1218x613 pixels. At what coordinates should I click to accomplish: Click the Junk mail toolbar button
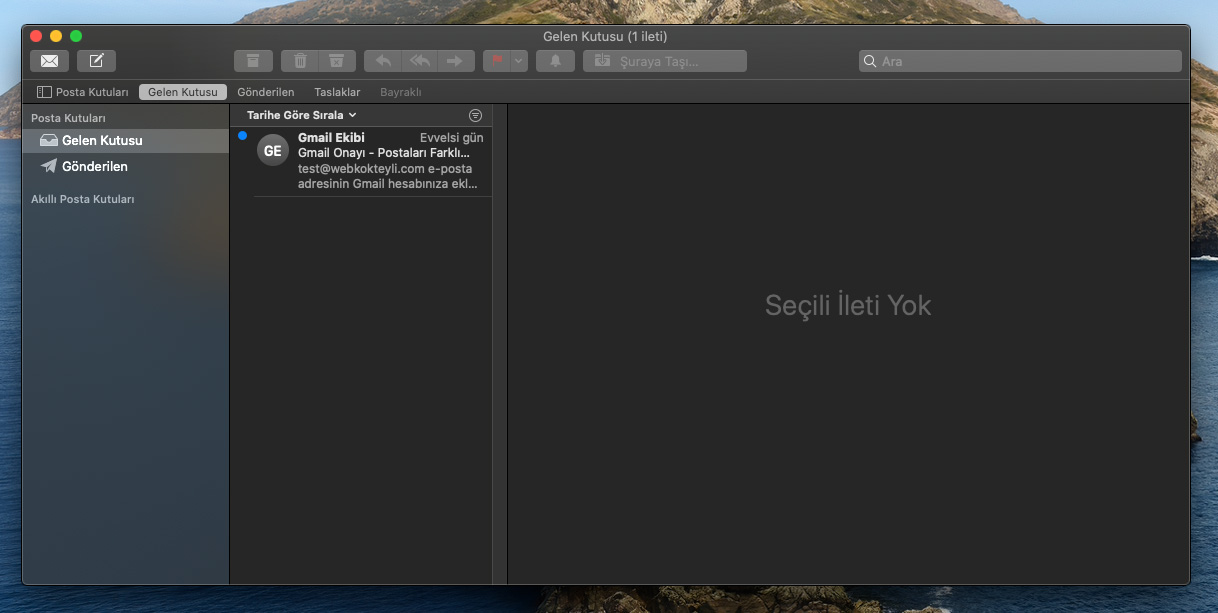[337, 61]
